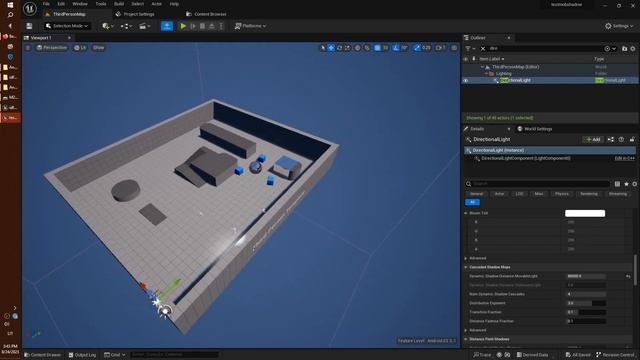
Task: Open the Actor menu
Action: (x=157, y=4)
